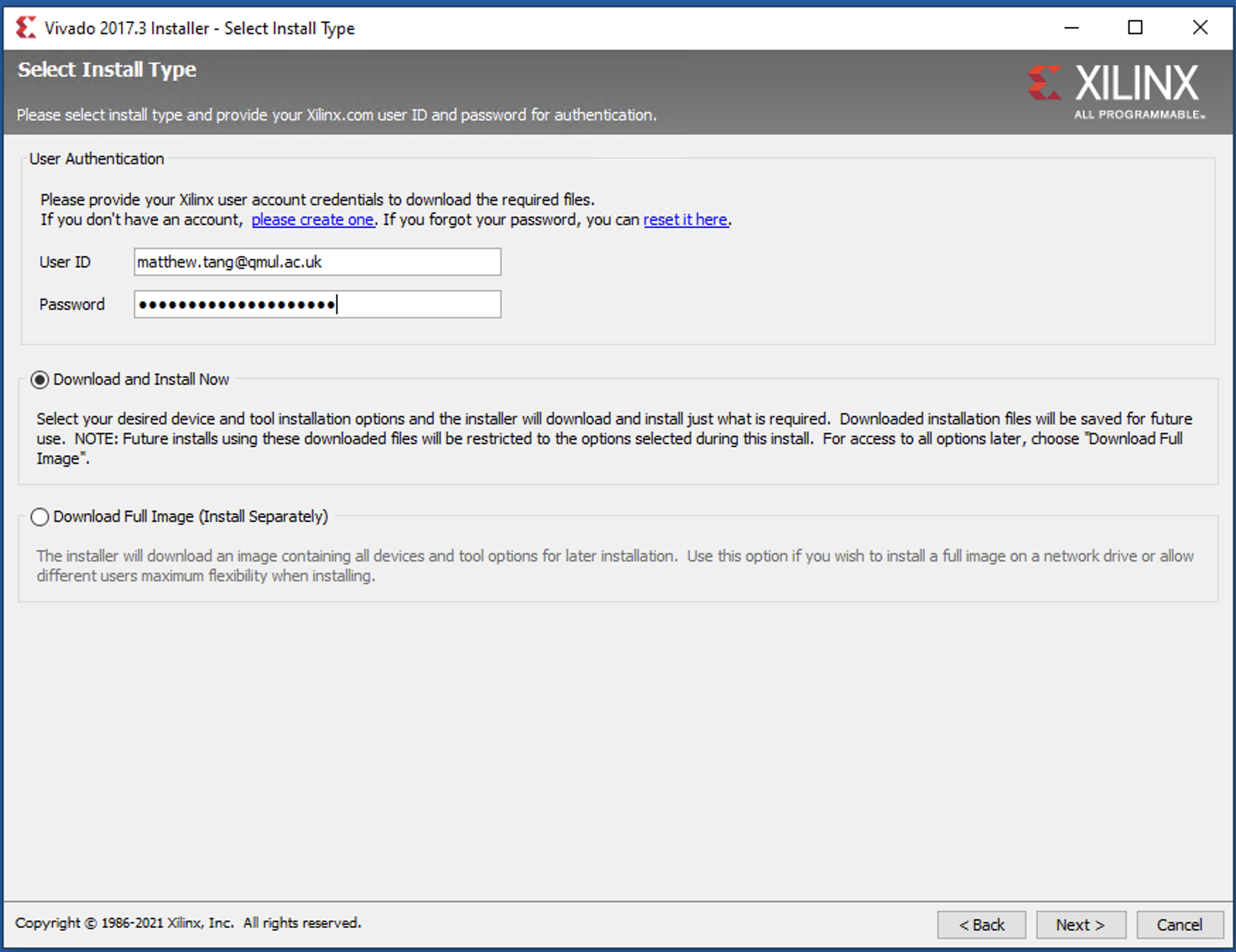Select the Download and Install Now radio button
The image size is (1236, 952).
pos(40,380)
